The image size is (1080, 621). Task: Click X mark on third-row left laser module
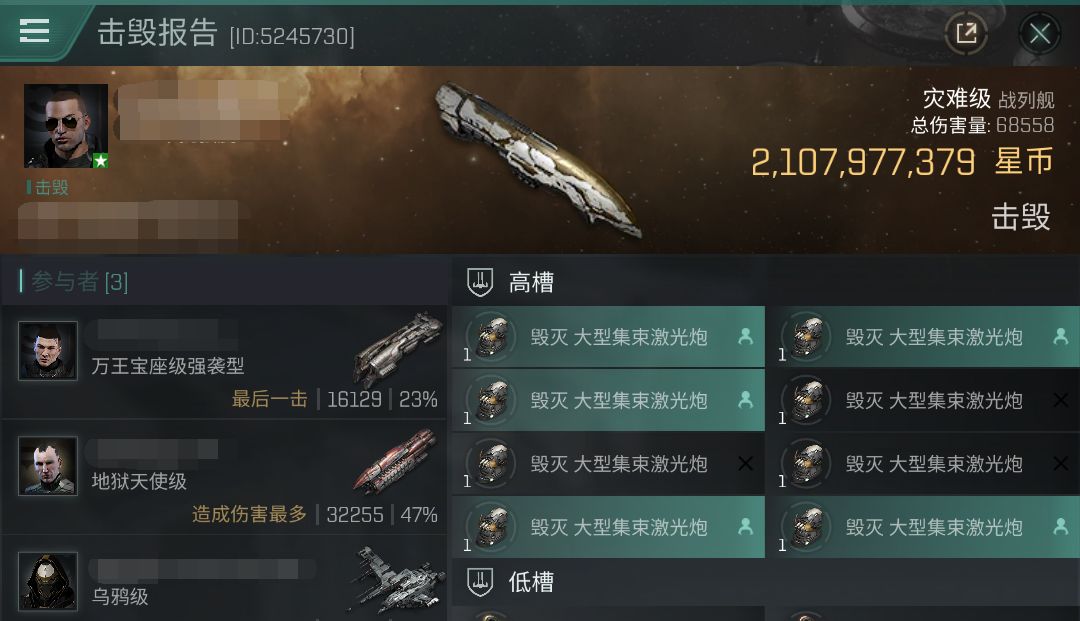click(x=745, y=464)
